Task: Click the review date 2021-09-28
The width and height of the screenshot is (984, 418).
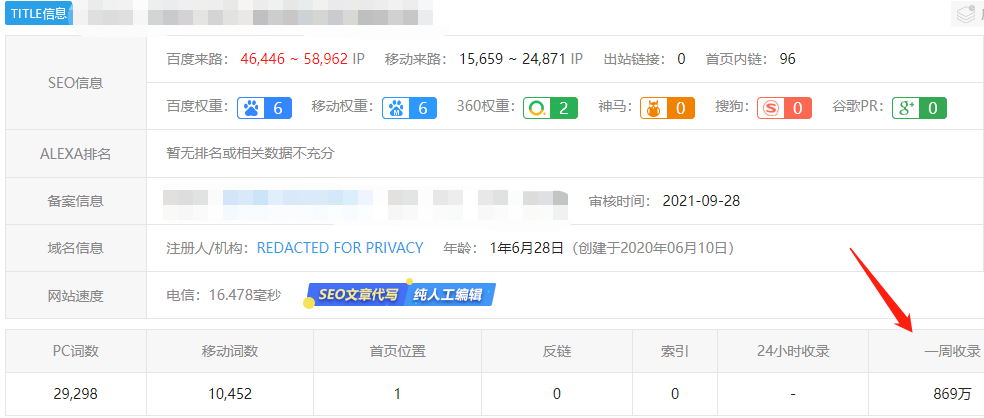Action: pyautogui.click(x=701, y=201)
